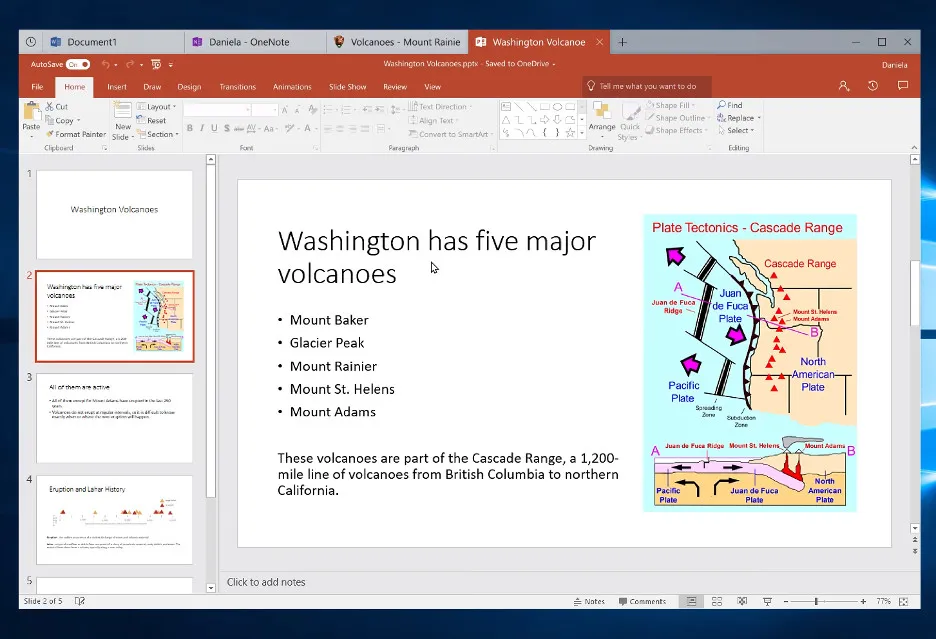Click the Redo arrow icon
The image size is (936, 639).
pos(130,64)
